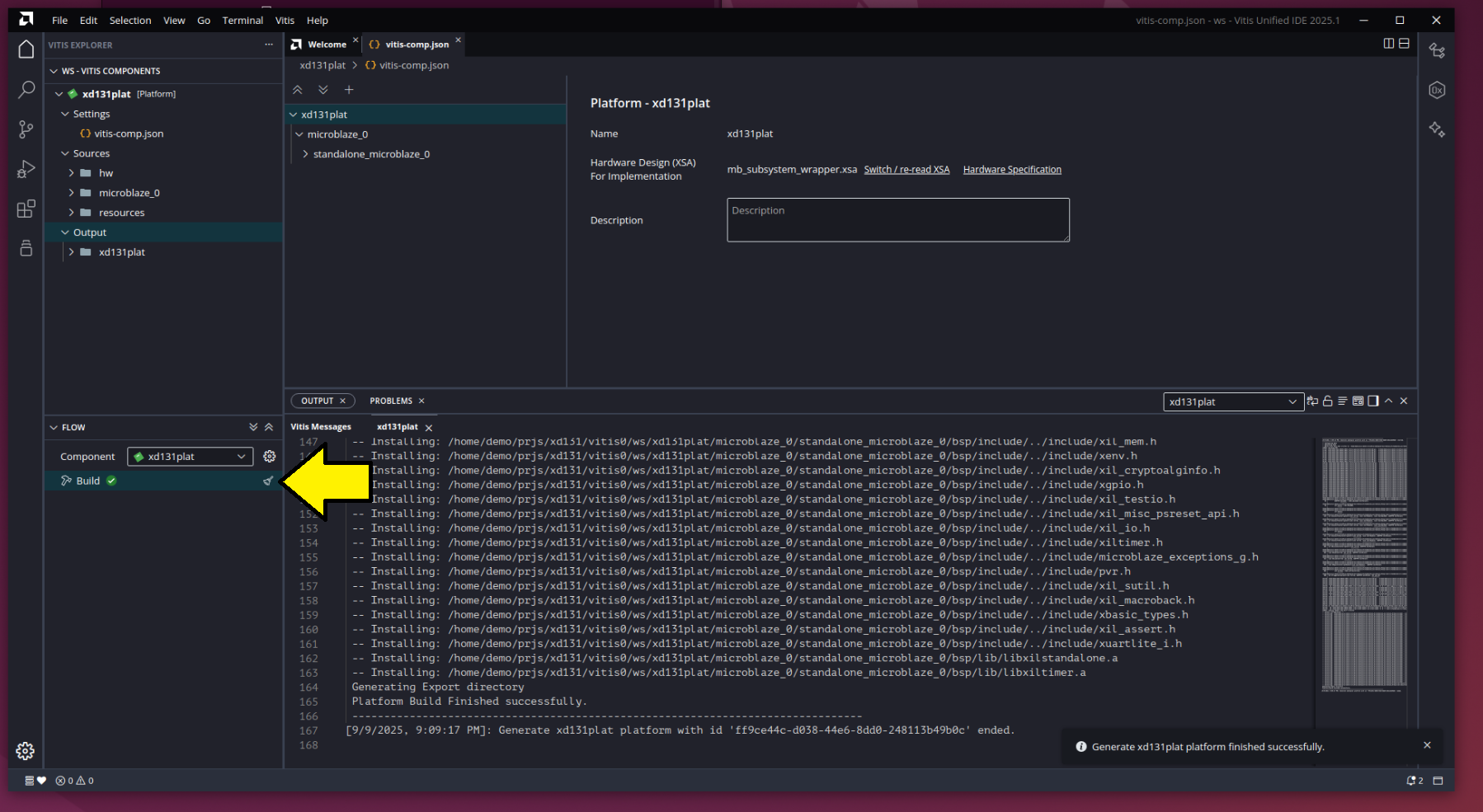Switch to the PROBLEMS tab

click(x=391, y=401)
